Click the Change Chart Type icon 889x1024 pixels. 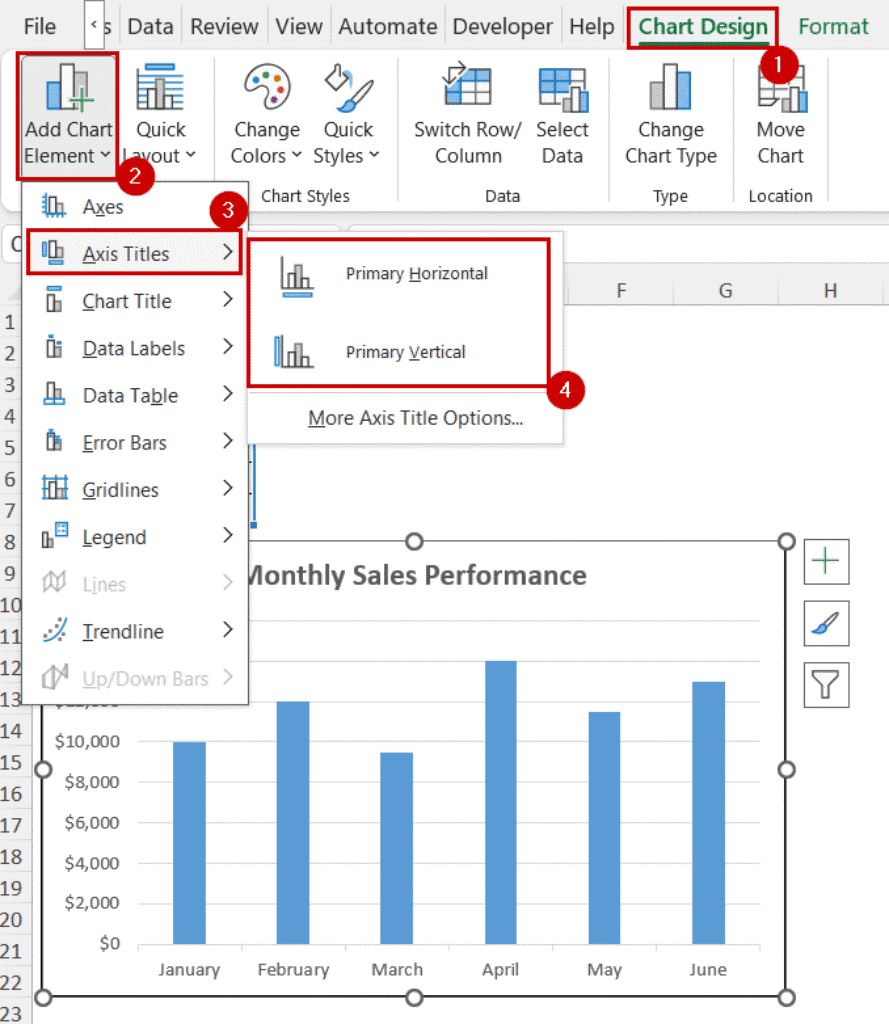pos(670,90)
